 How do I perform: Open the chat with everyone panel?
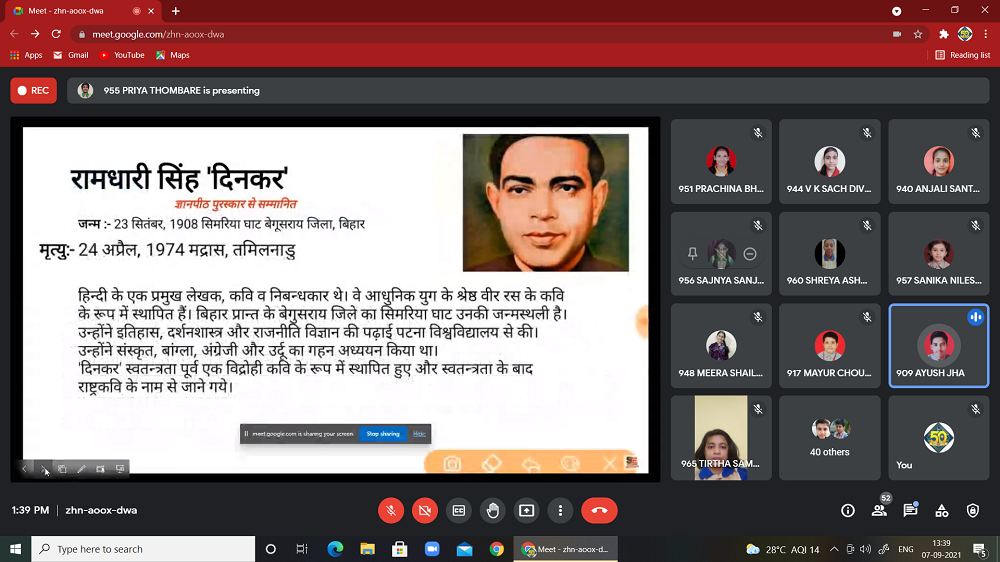click(x=910, y=510)
